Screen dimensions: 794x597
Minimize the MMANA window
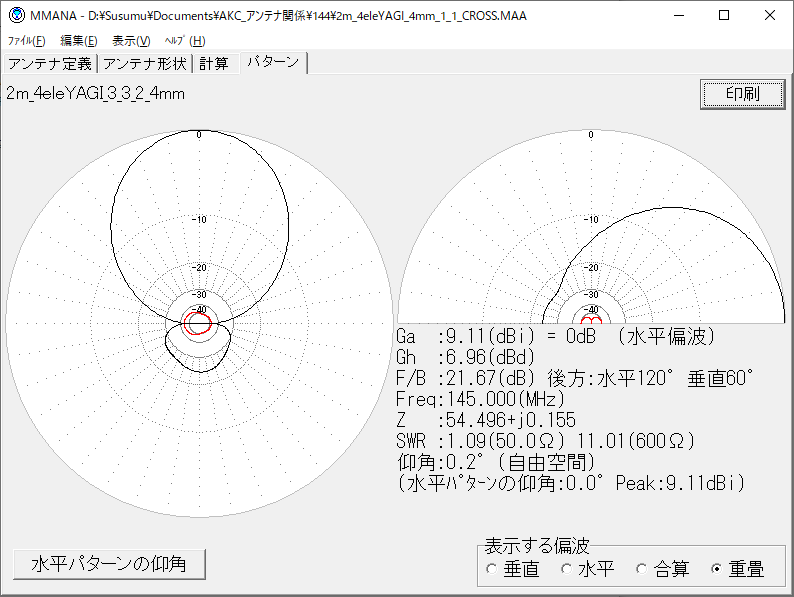click(x=677, y=16)
